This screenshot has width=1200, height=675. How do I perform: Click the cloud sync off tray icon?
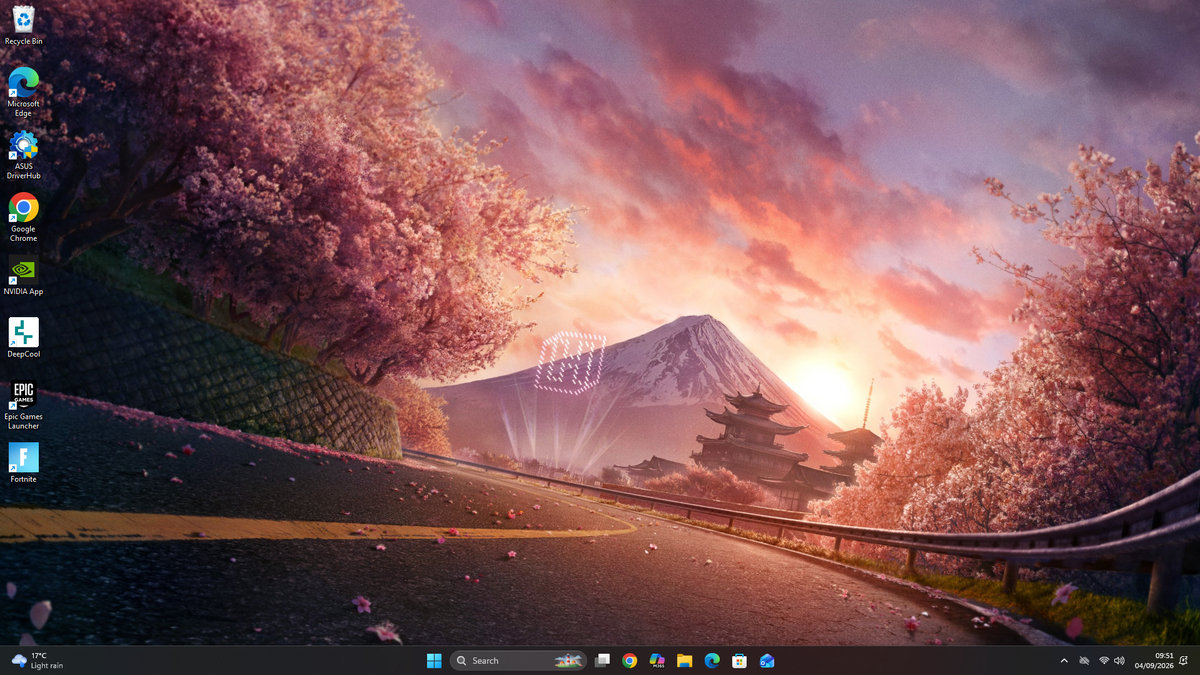coord(1084,660)
